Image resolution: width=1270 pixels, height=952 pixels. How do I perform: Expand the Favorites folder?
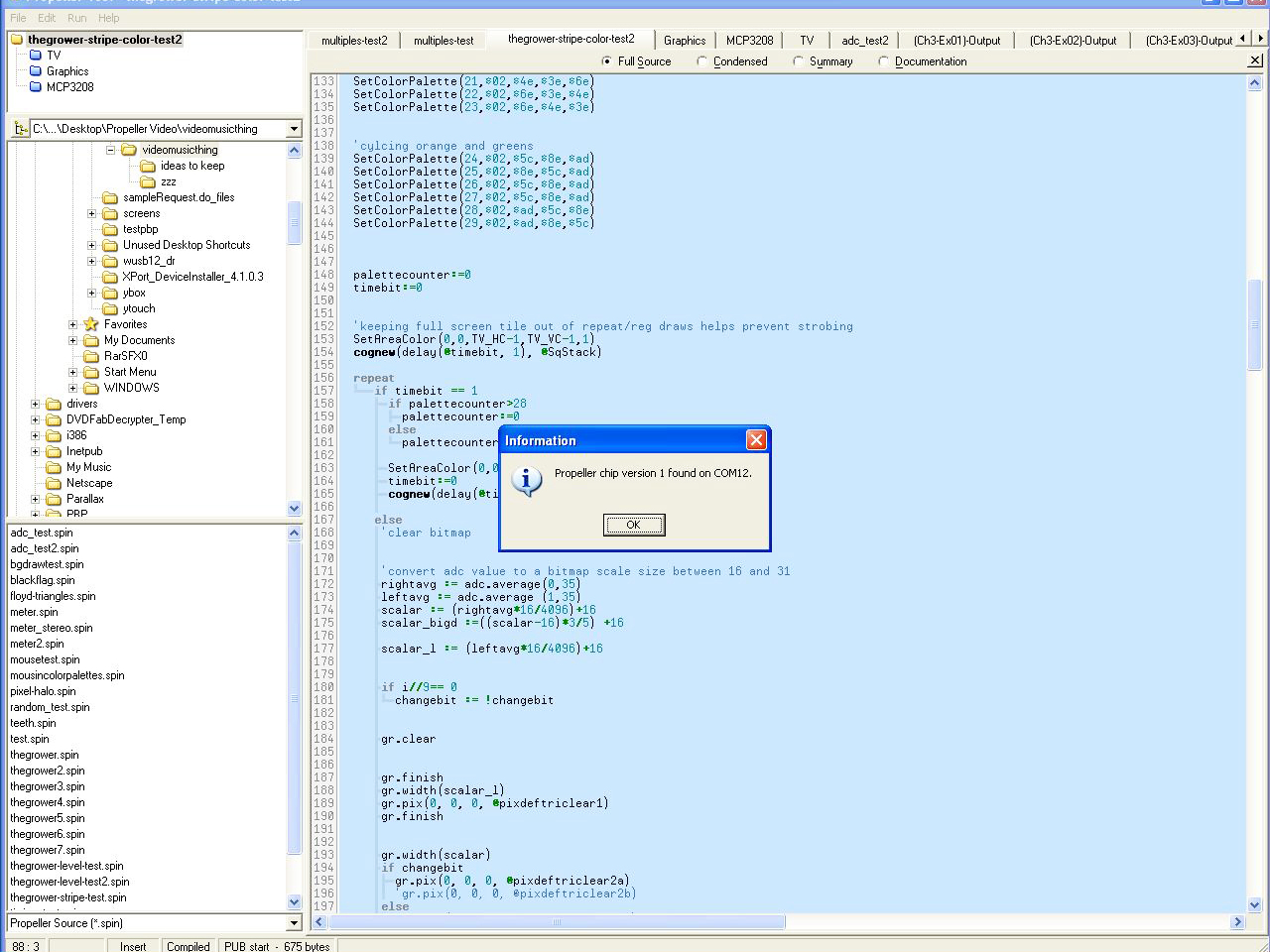[x=72, y=324]
